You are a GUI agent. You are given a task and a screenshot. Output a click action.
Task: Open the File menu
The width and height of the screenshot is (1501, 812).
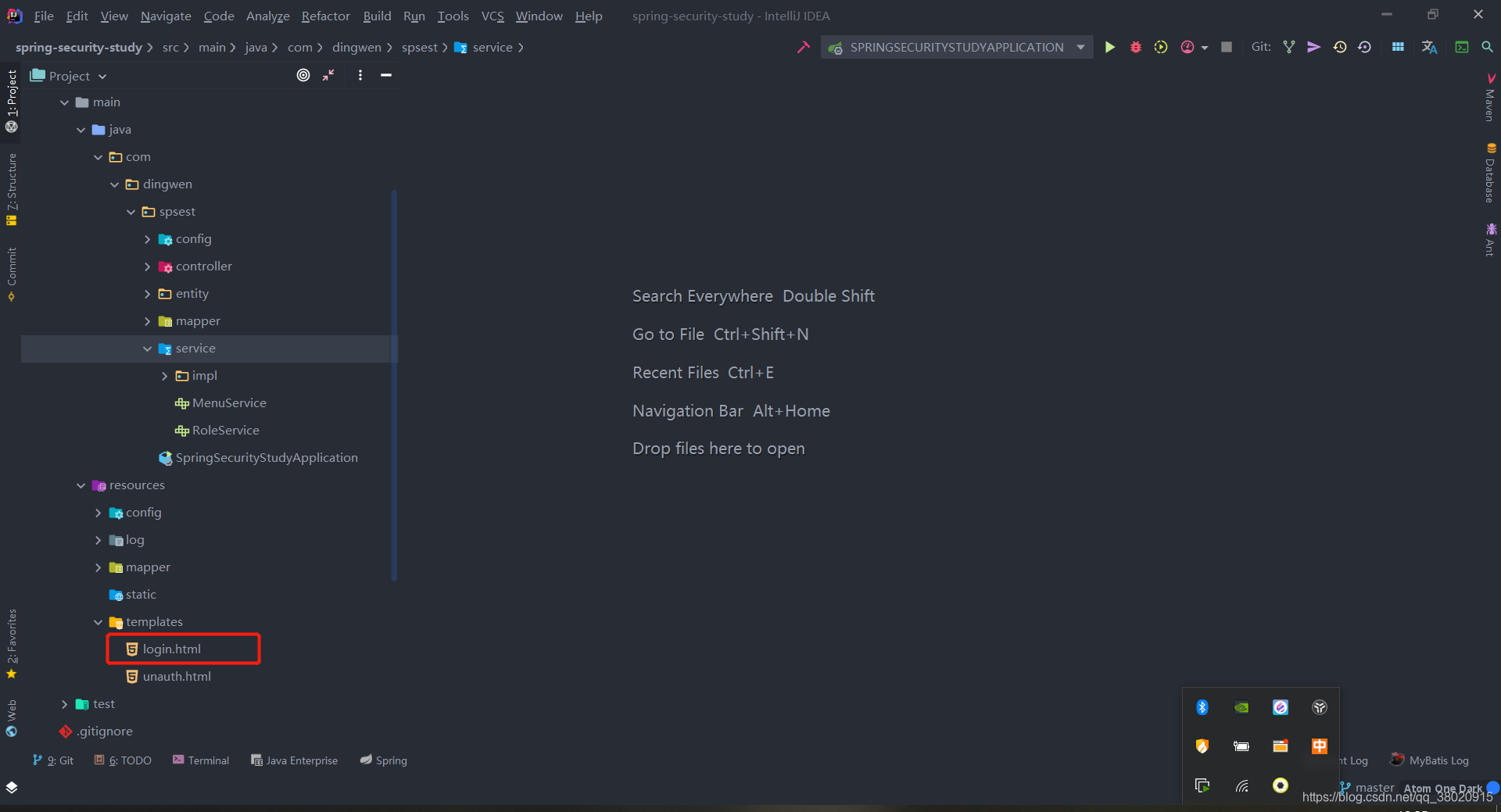[44, 16]
